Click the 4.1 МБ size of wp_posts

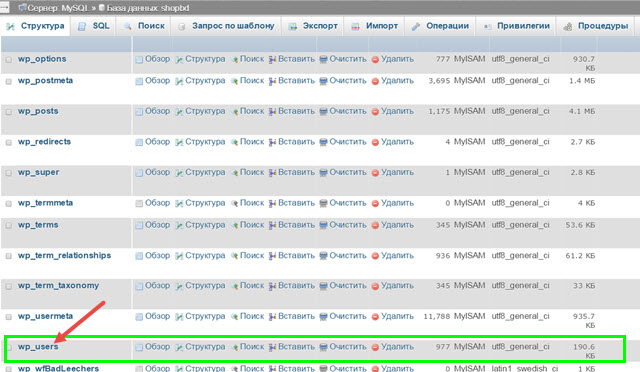(x=582, y=111)
